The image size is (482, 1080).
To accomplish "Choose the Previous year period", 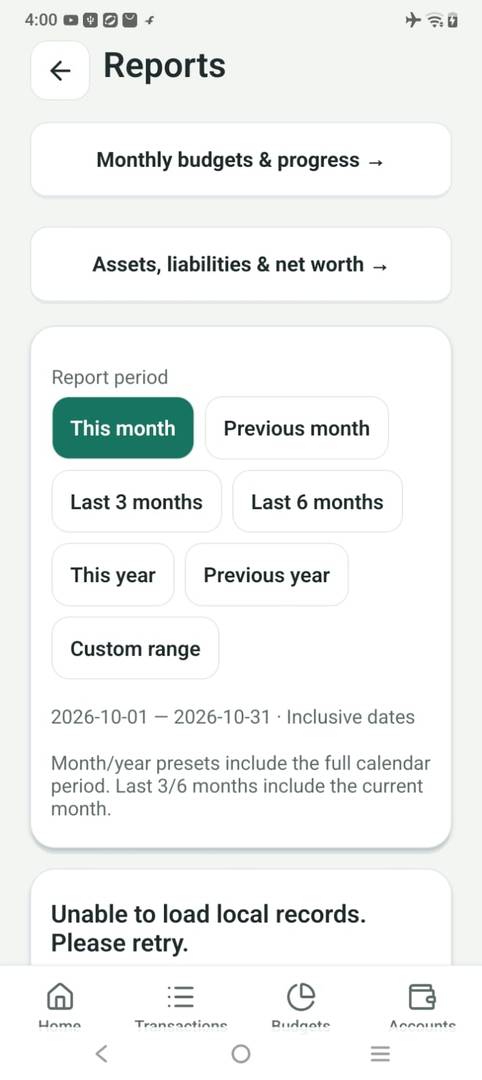I will (x=266, y=575).
